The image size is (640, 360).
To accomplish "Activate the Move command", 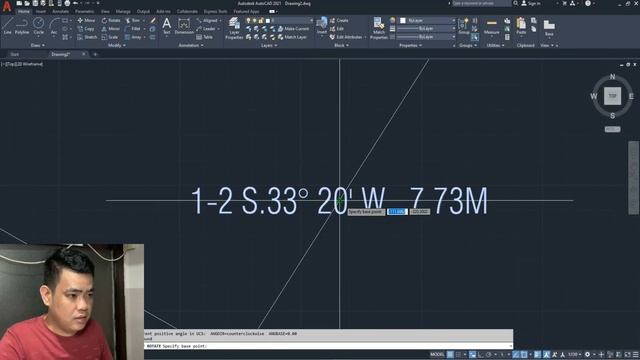I will [86, 20].
